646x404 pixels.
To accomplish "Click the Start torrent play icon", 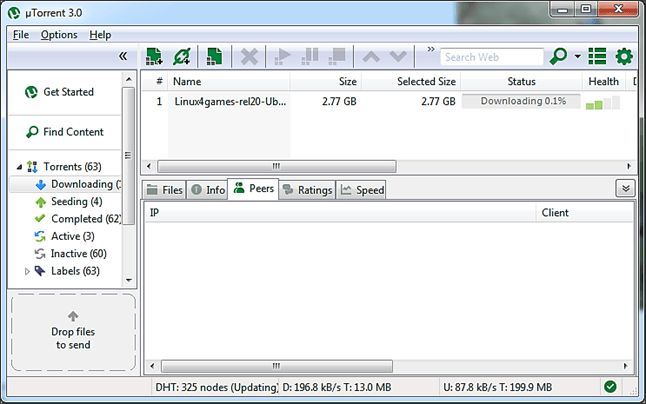I will [282, 56].
